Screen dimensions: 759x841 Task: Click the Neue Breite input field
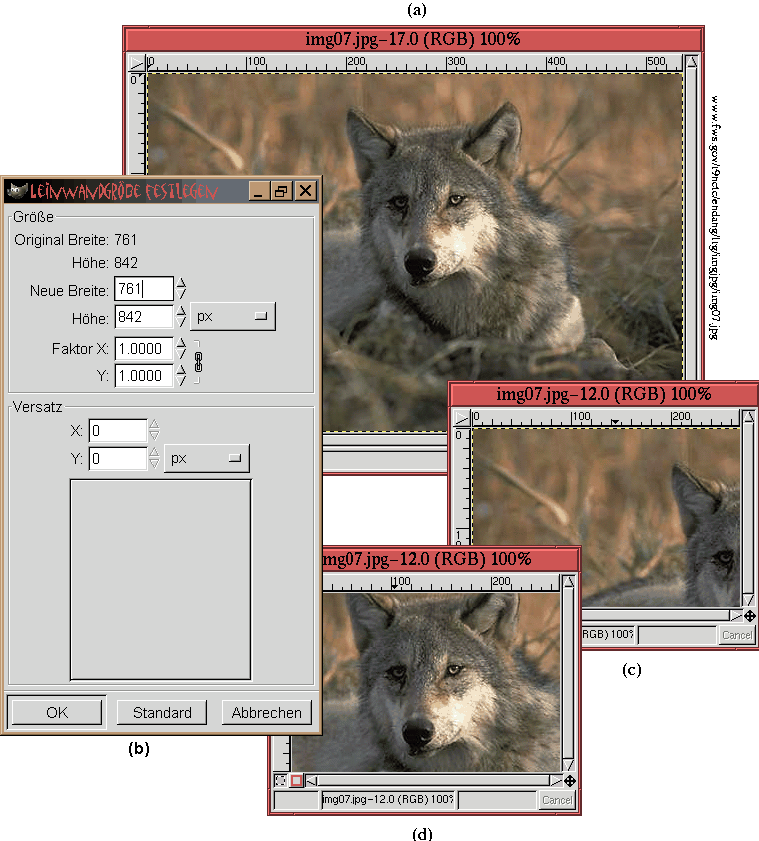click(144, 290)
